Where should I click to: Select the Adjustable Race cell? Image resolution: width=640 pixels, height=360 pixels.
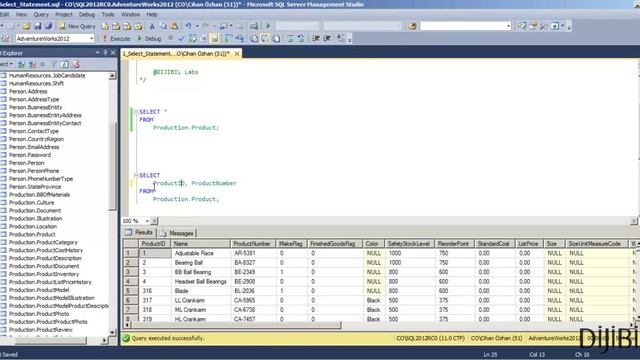(200, 253)
